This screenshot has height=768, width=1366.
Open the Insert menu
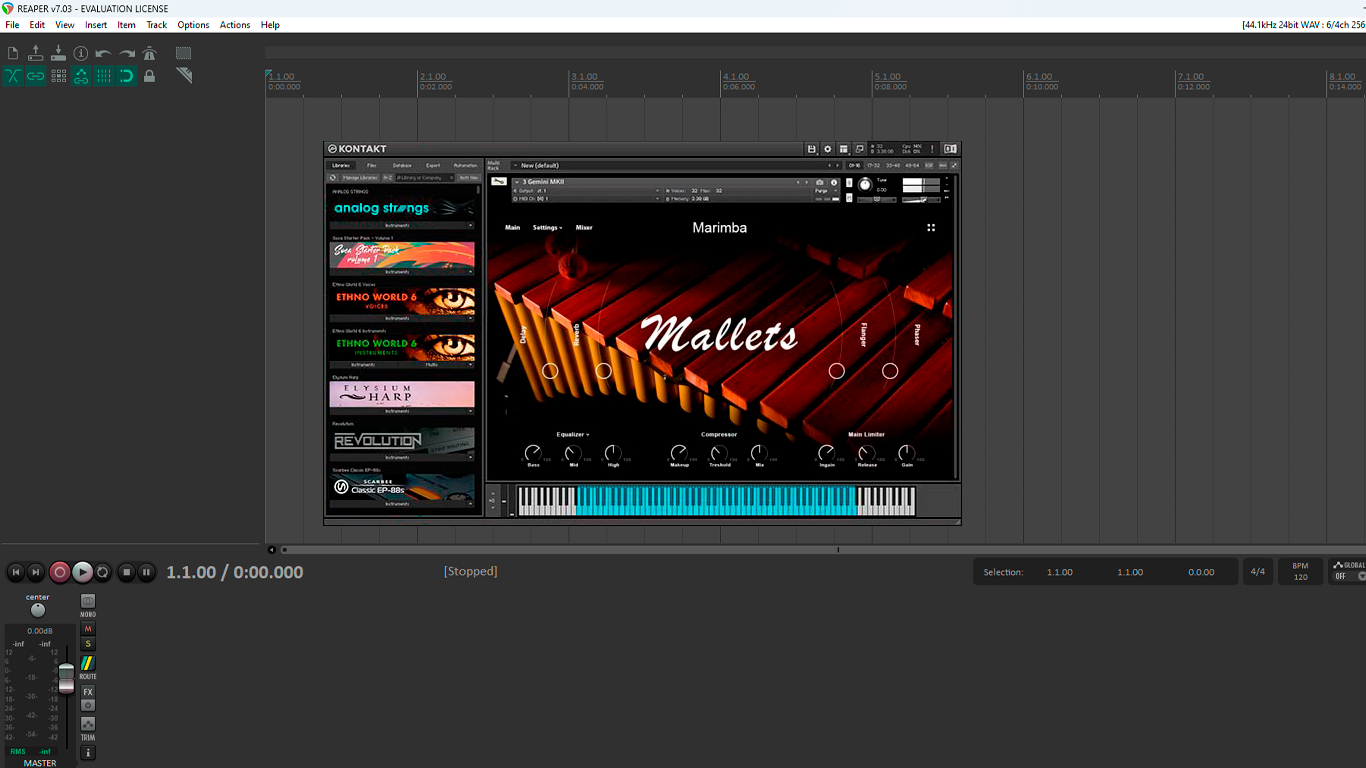click(x=96, y=25)
